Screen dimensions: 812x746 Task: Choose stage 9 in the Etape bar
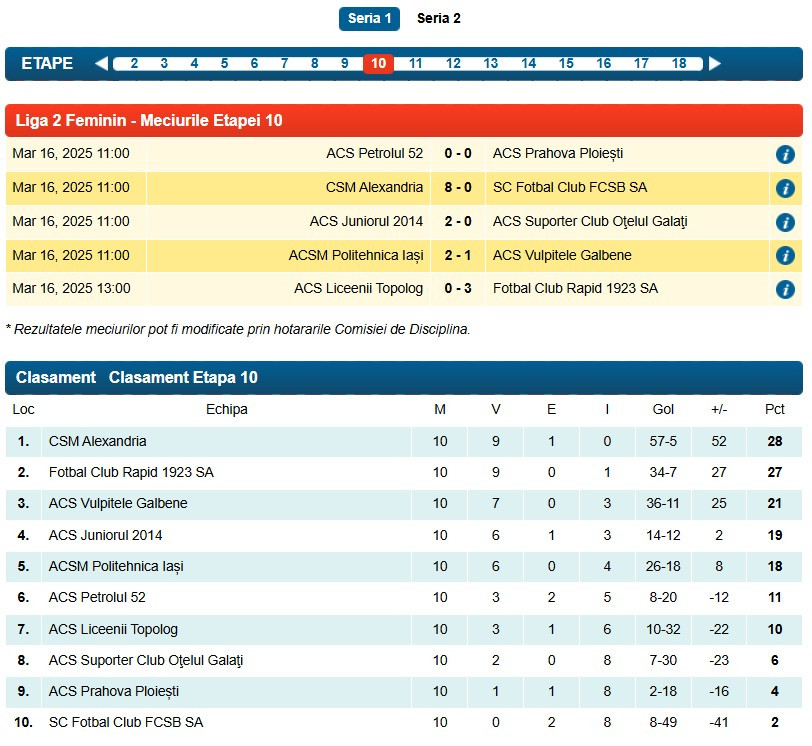pyautogui.click(x=344, y=64)
